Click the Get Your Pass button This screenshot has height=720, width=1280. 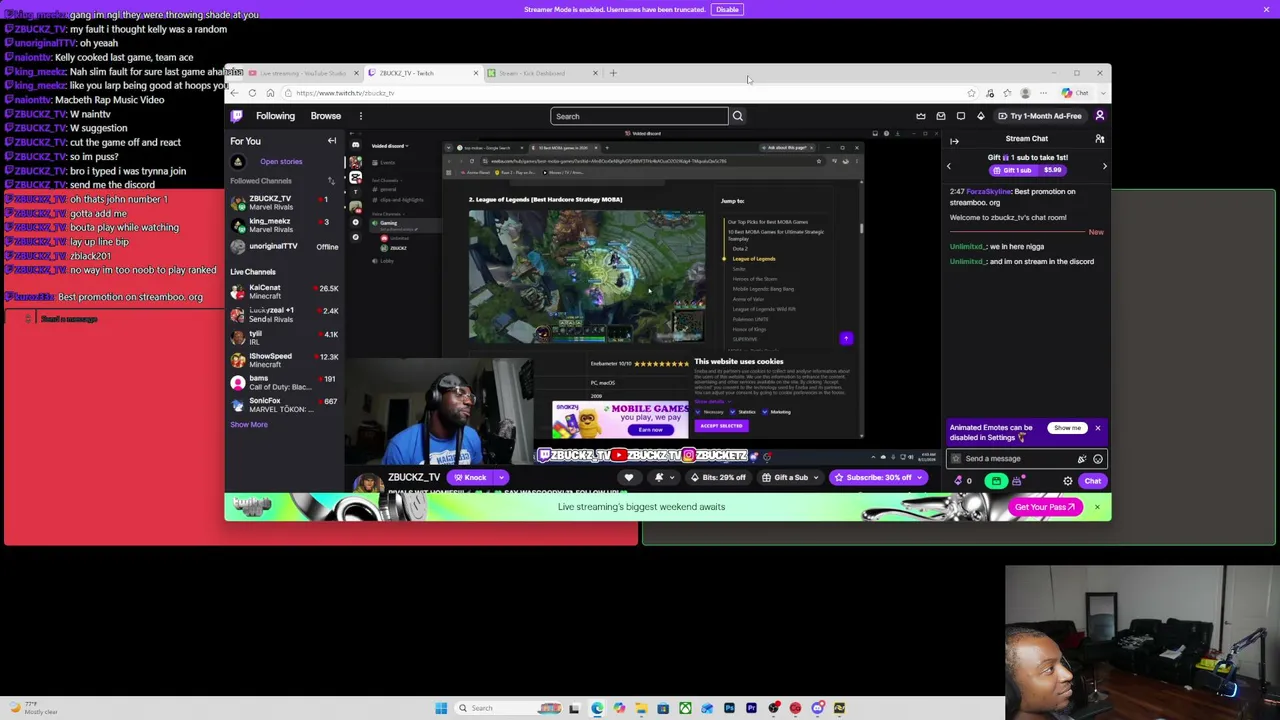point(1044,507)
